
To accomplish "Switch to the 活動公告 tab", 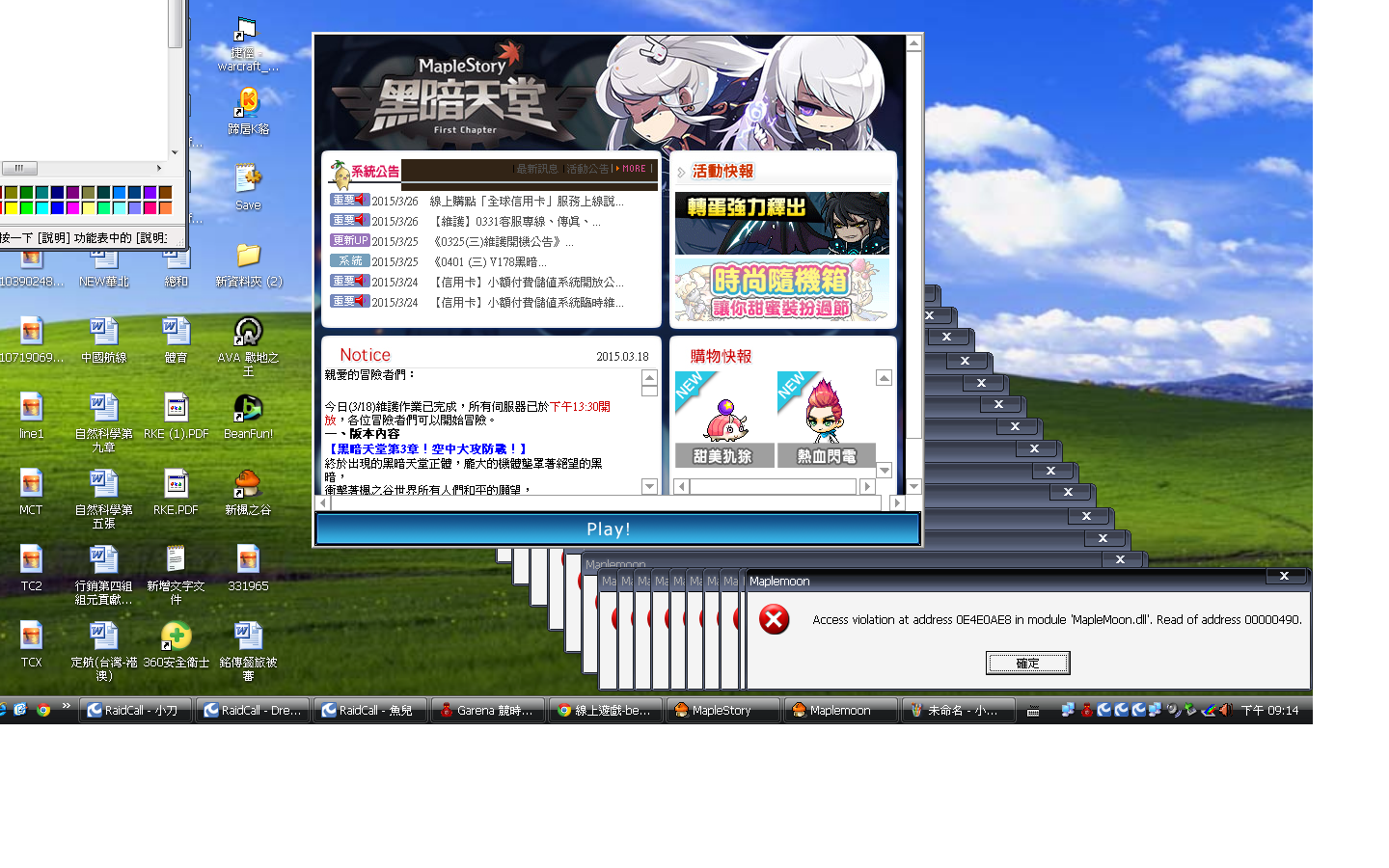I will pyautogui.click(x=587, y=169).
